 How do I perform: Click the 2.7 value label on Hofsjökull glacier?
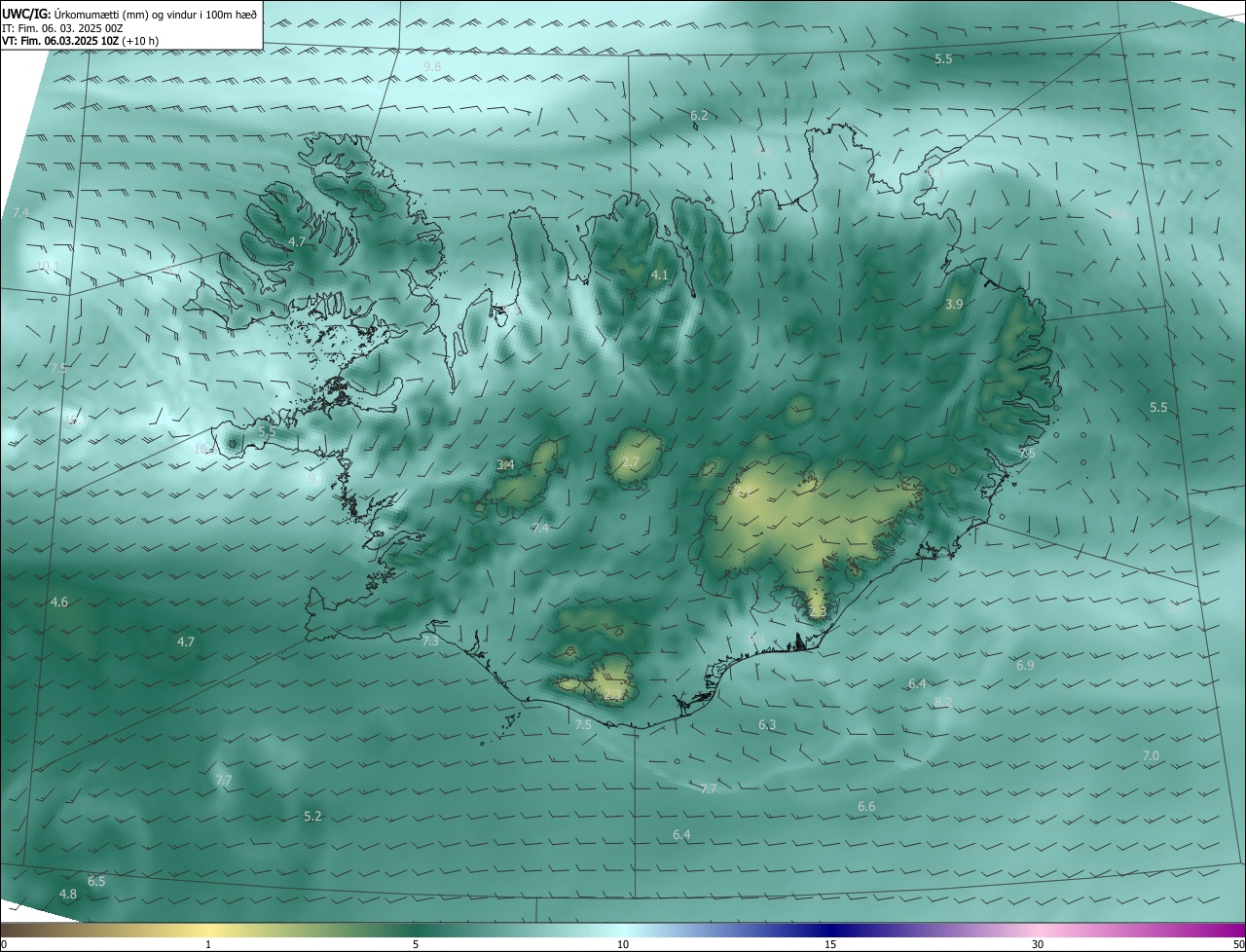click(x=630, y=462)
